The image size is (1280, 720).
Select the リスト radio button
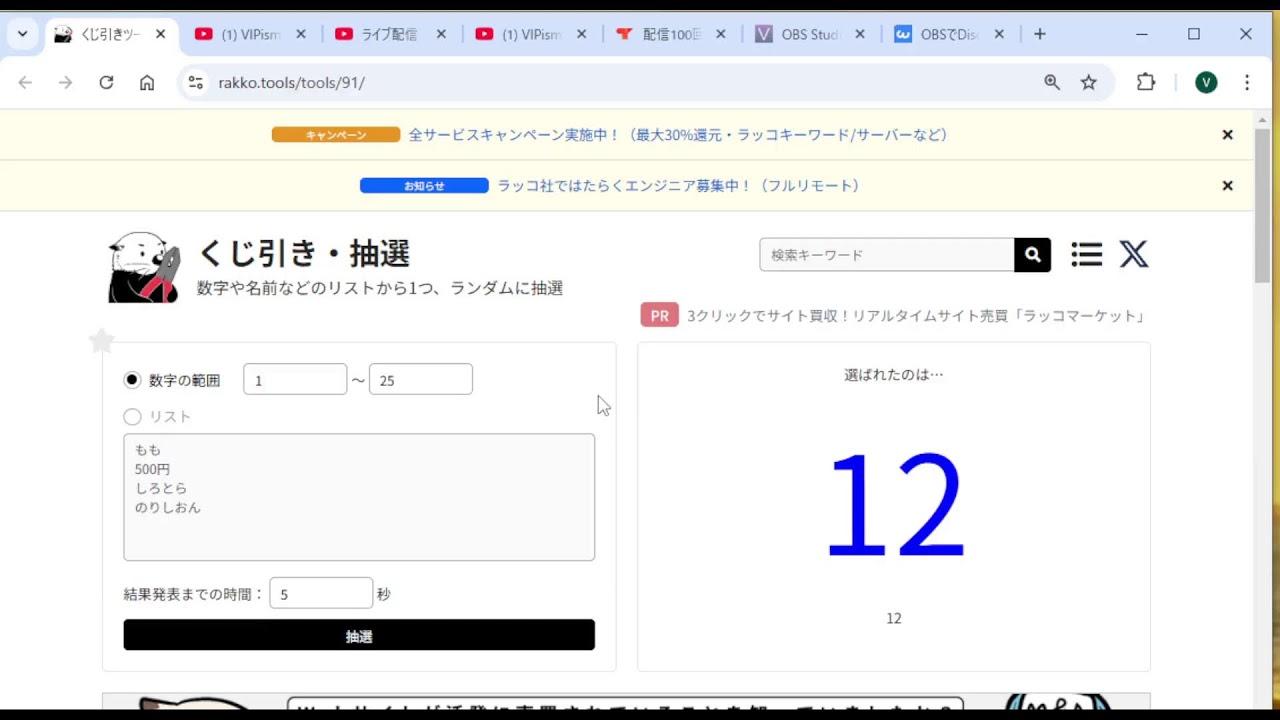(130, 416)
